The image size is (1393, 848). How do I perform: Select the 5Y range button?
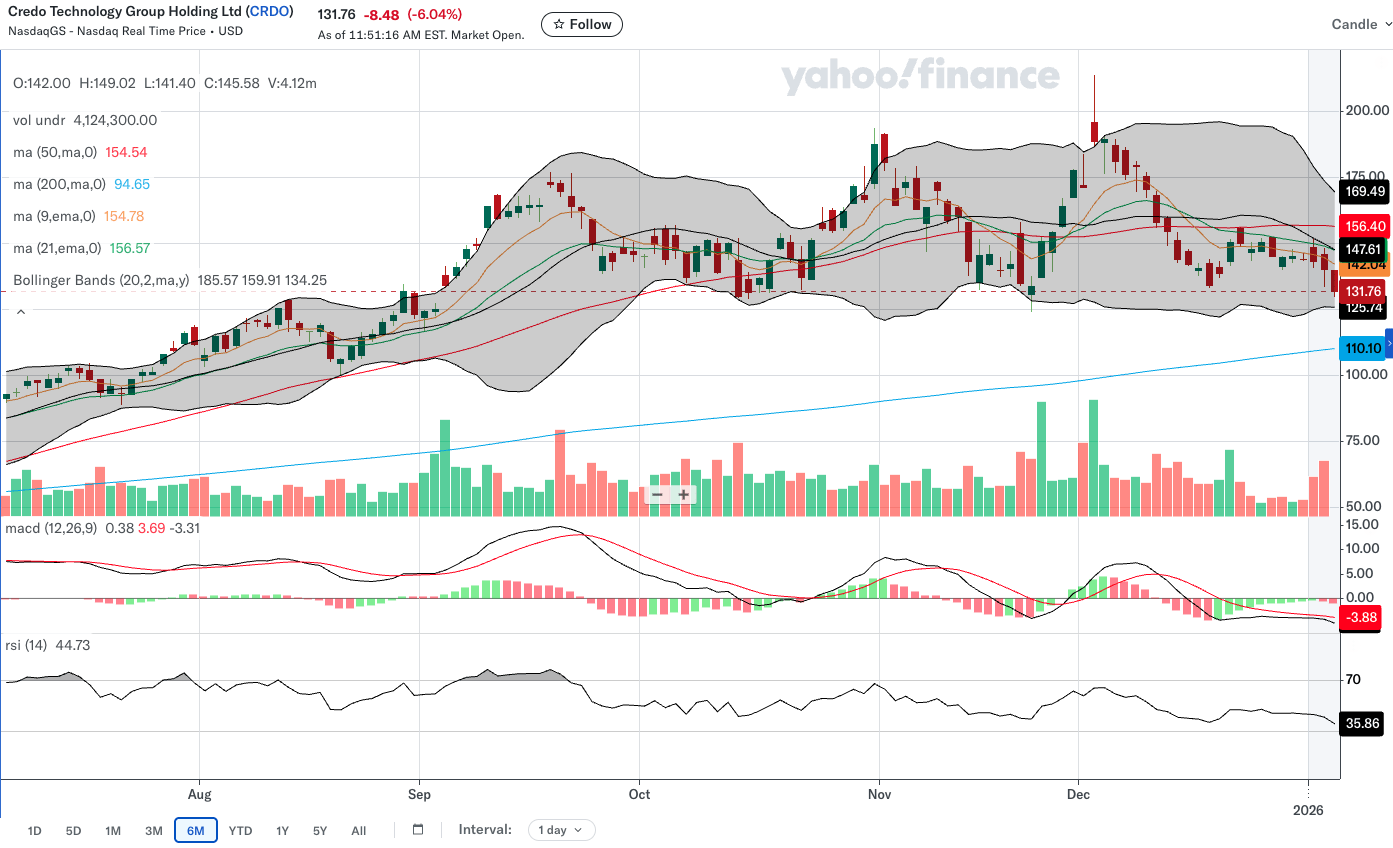click(319, 830)
